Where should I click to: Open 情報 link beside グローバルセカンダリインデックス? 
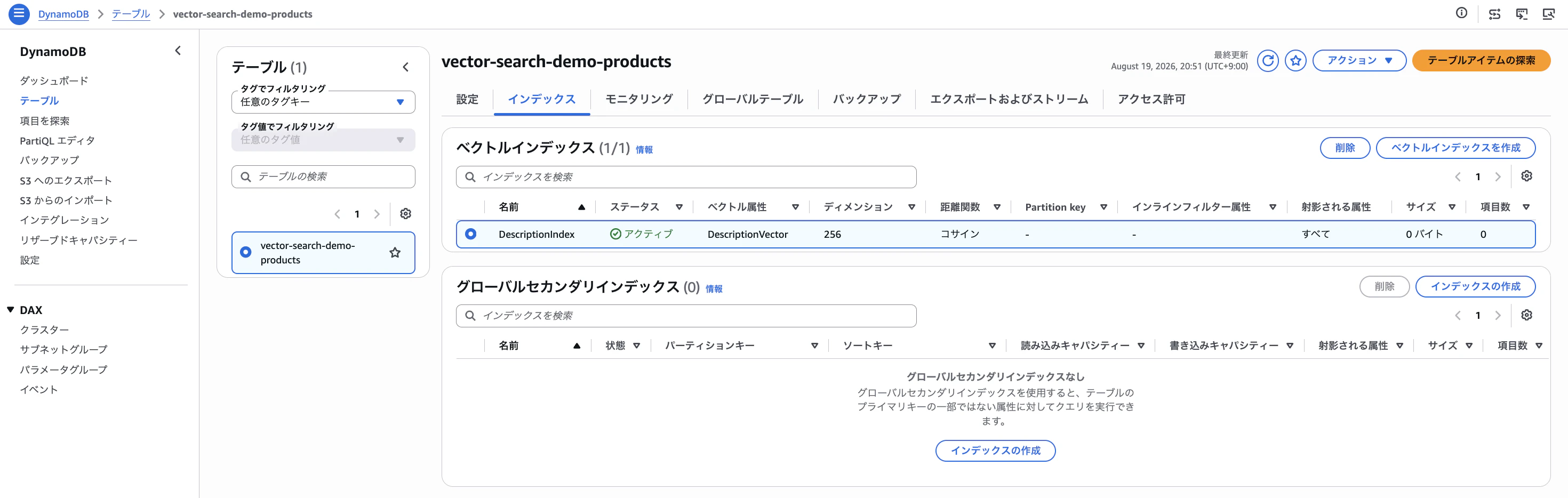point(714,289)
